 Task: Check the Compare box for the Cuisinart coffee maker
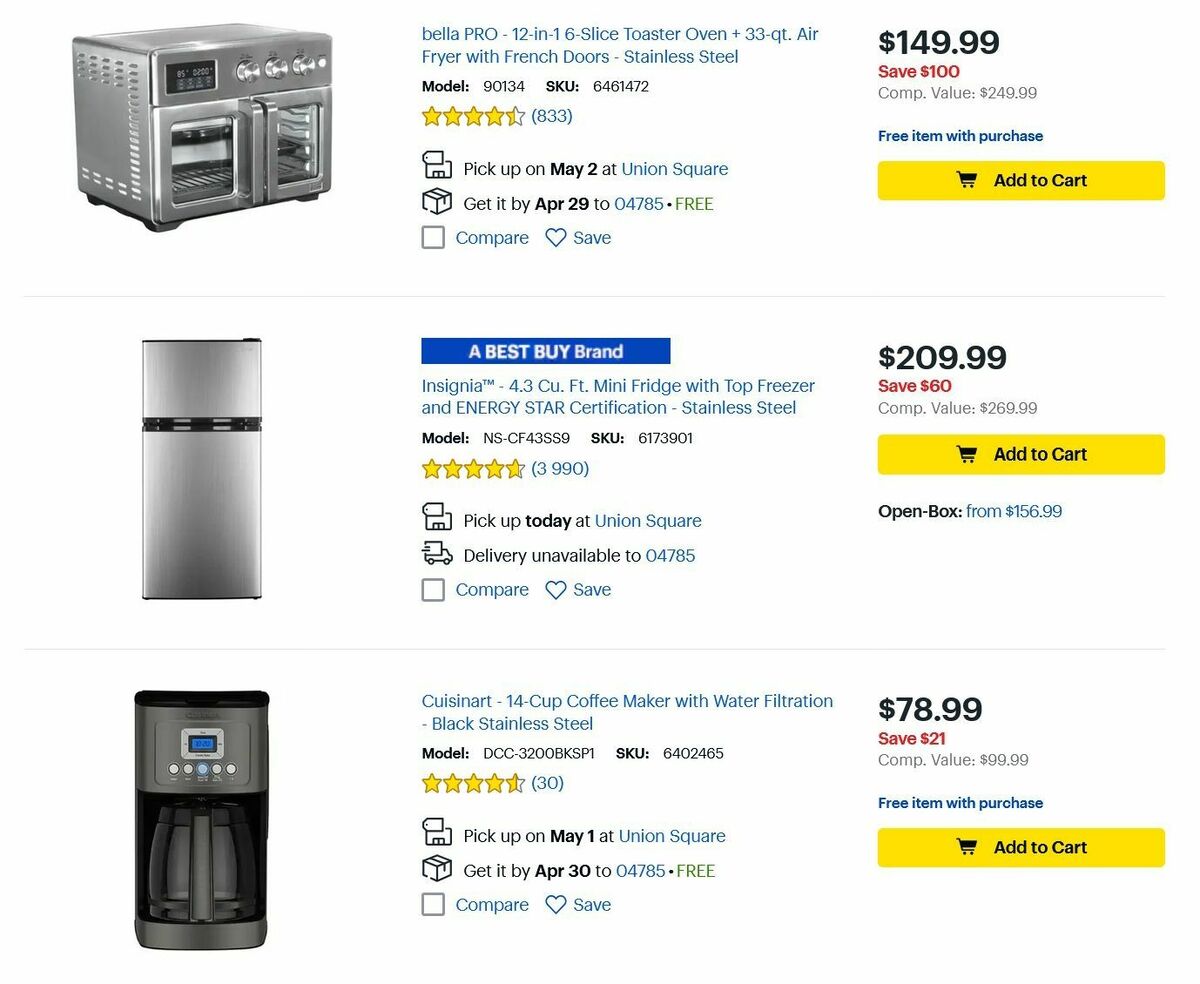tap(433, 904)
